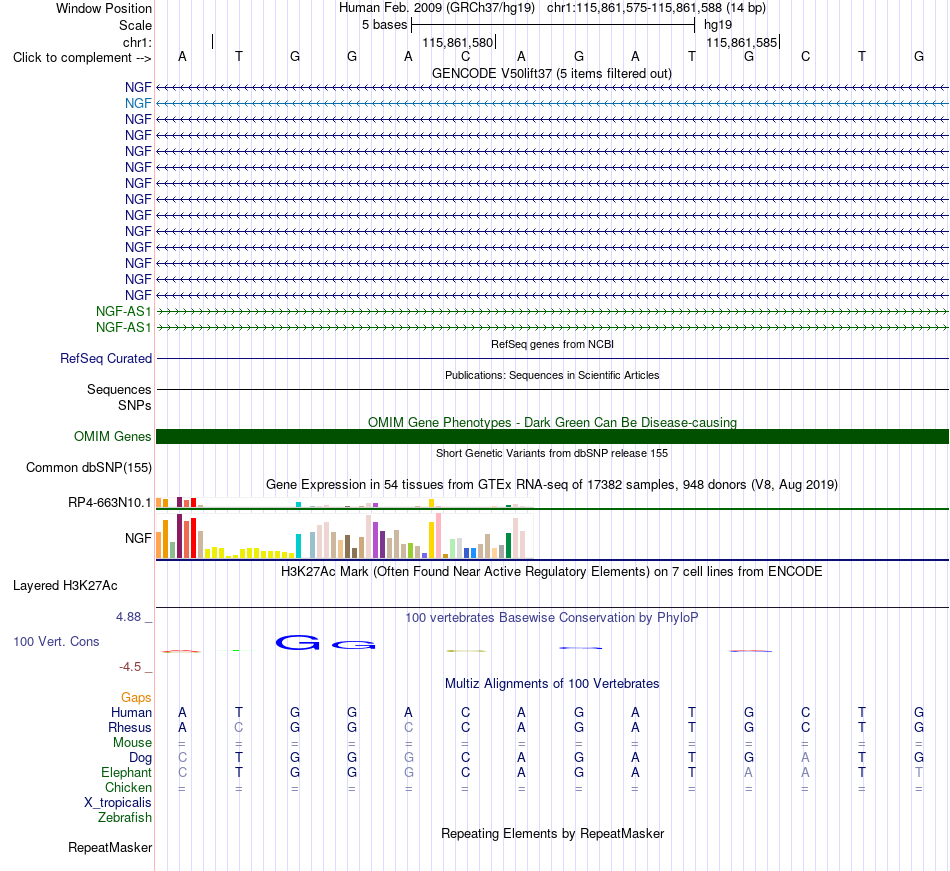Click 'RefSeq genes from NCBI' track title
Screen dimensions: 950x871
pos(552,344)
